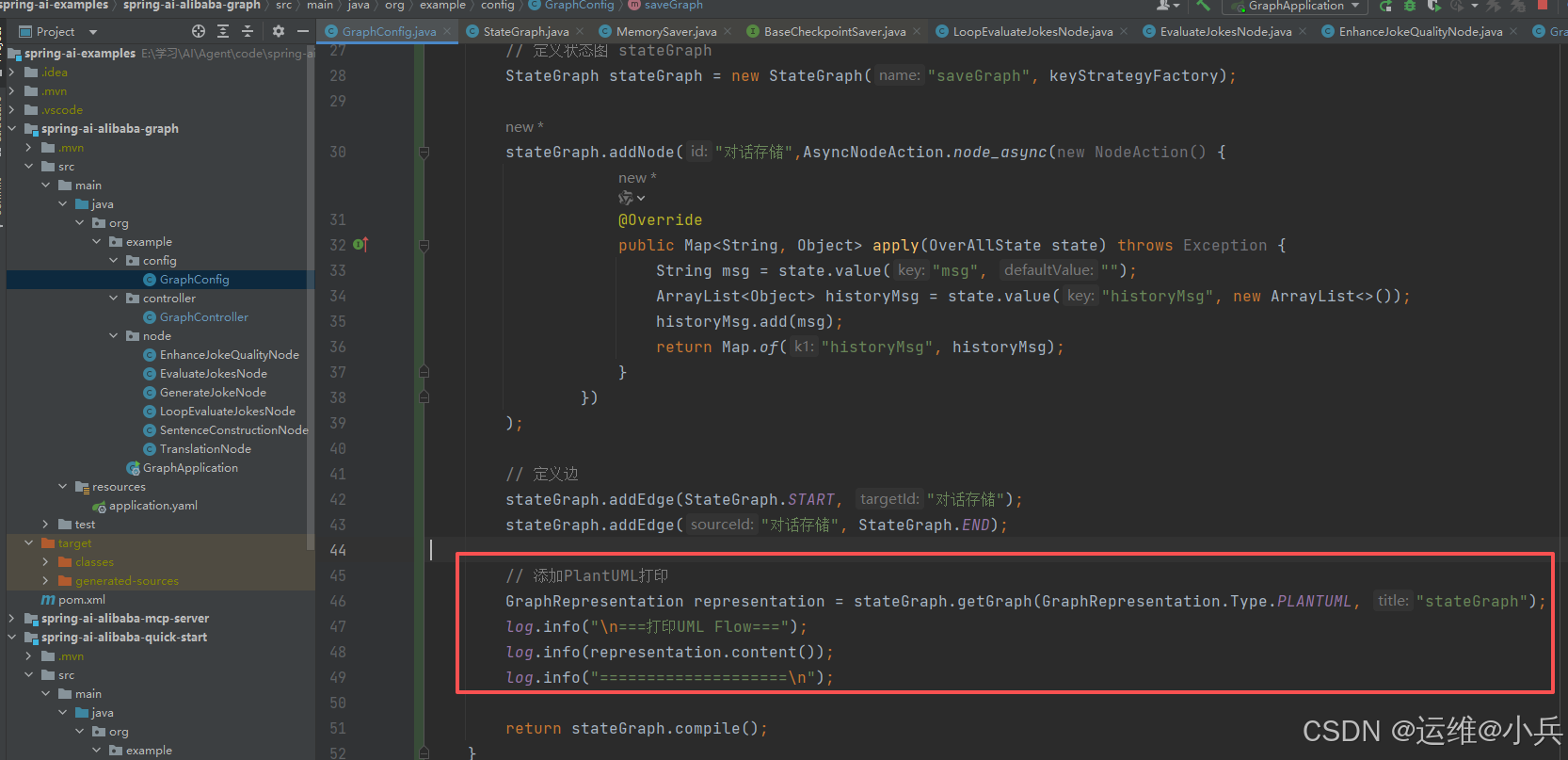The height and width of the screenshot is (760, 1568).
Task: Click the PLANTUML constant in code
Action: [x=1314, y=601]
